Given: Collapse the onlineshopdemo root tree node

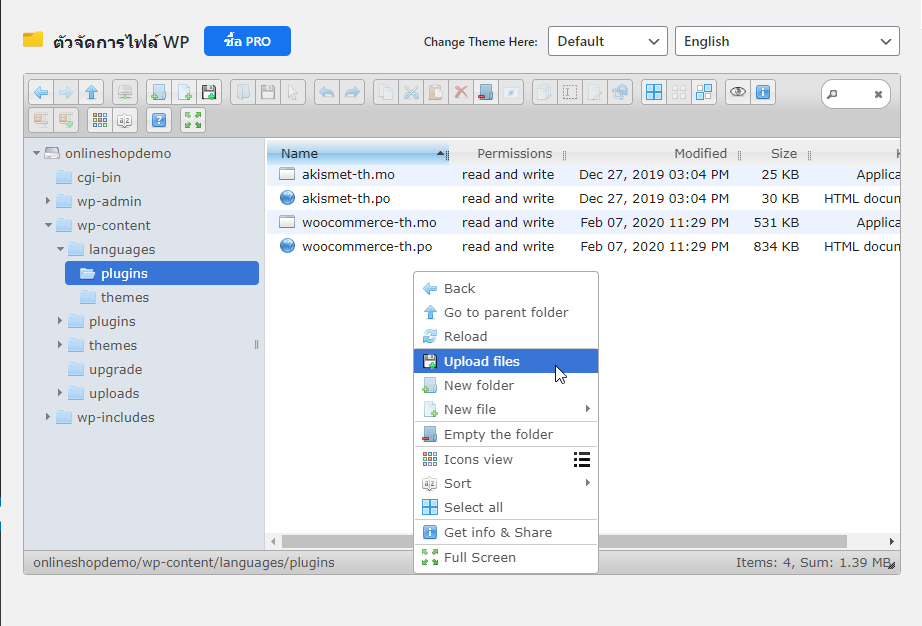Looking at the screenshot, I should tap(36, 153).
